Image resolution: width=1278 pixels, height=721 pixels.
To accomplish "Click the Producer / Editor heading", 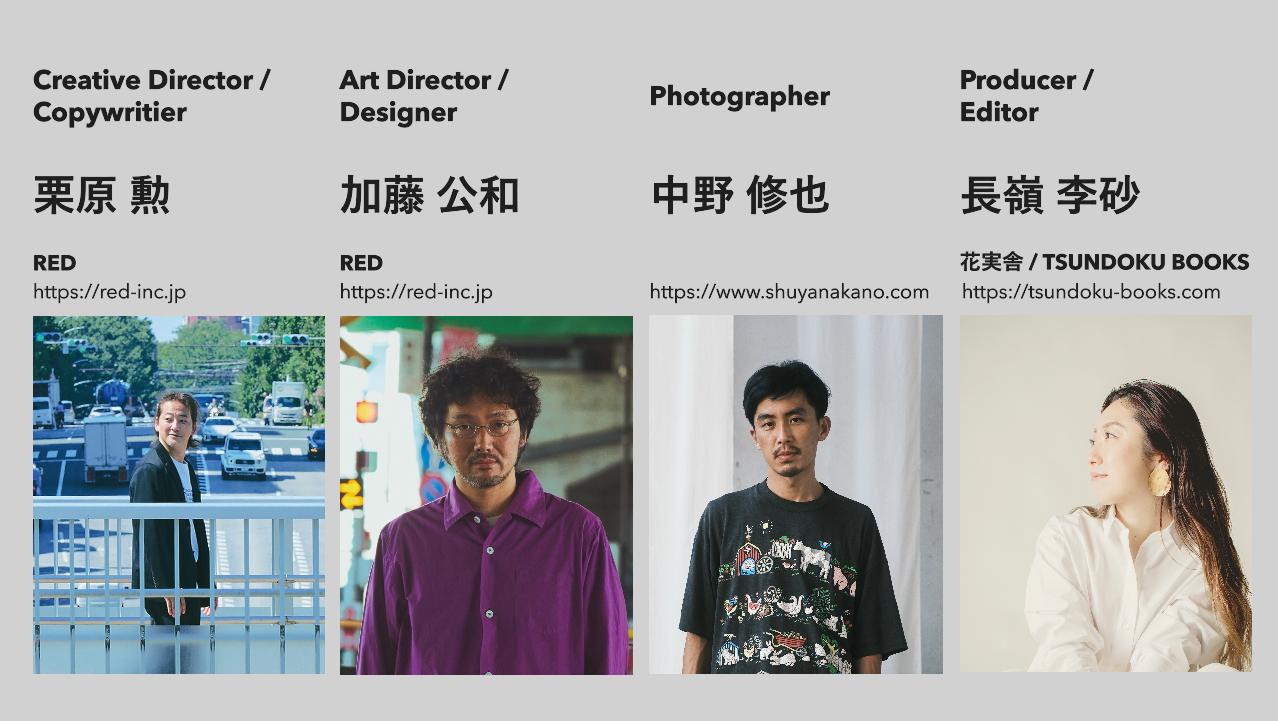I will (x=1026, y=96).
